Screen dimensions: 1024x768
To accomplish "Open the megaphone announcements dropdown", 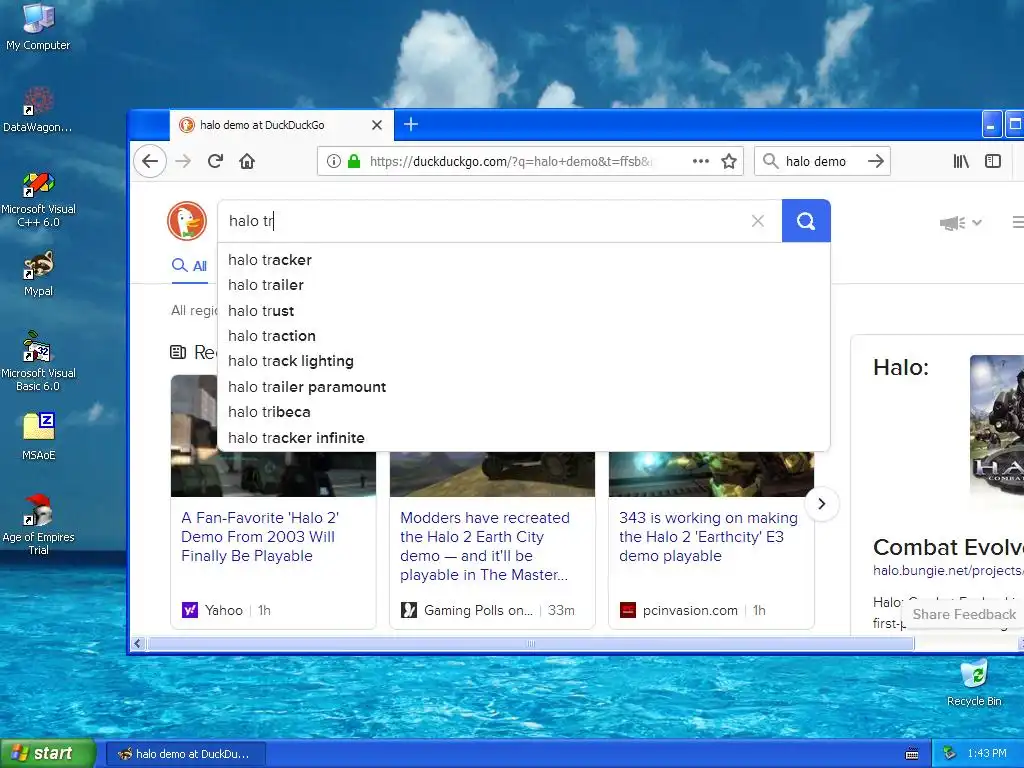I will pos(961,223).
